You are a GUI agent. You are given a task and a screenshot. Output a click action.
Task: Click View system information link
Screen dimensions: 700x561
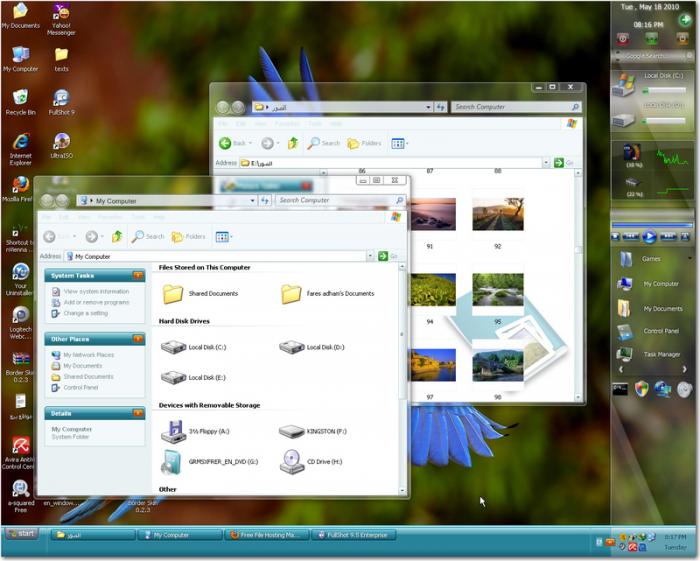click(96, 291)
